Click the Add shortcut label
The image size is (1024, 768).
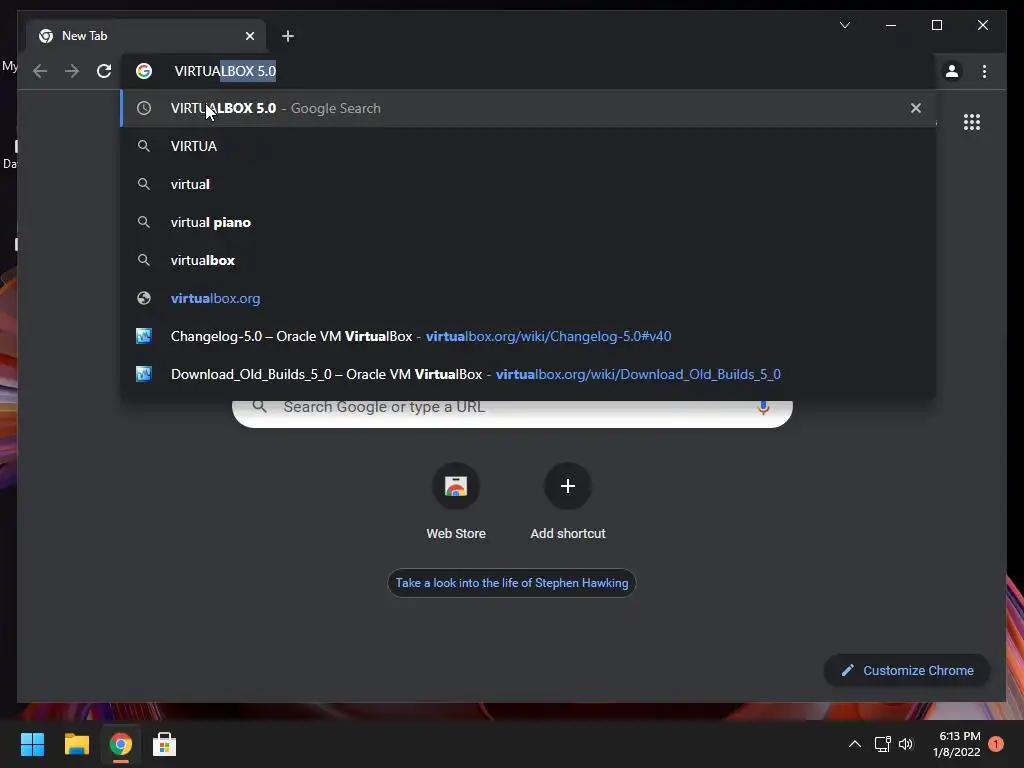point(568,534)
